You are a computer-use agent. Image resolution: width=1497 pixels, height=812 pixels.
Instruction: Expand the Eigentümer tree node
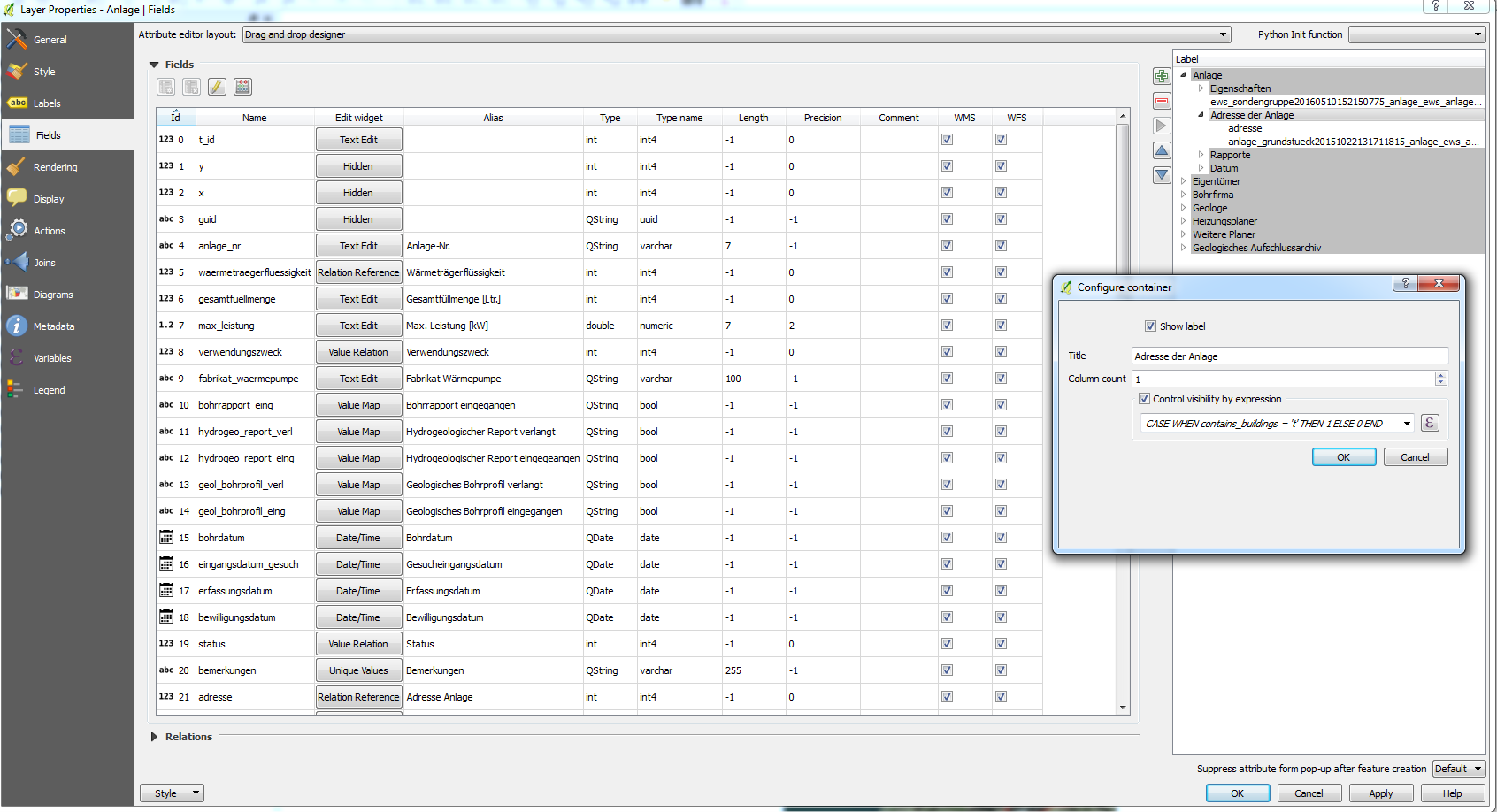click(x=1183, y=181)
